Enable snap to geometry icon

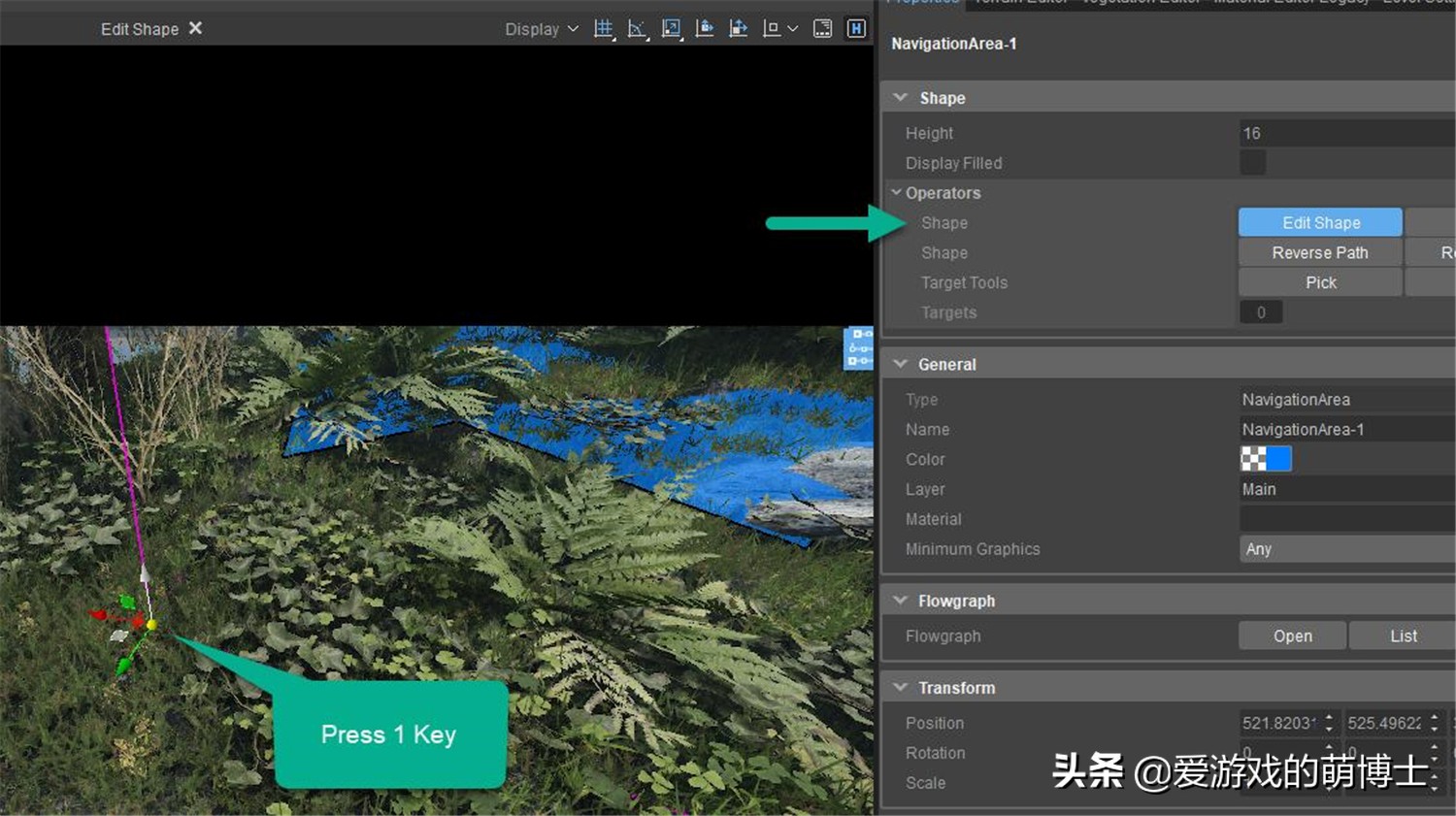coord(739,29)
